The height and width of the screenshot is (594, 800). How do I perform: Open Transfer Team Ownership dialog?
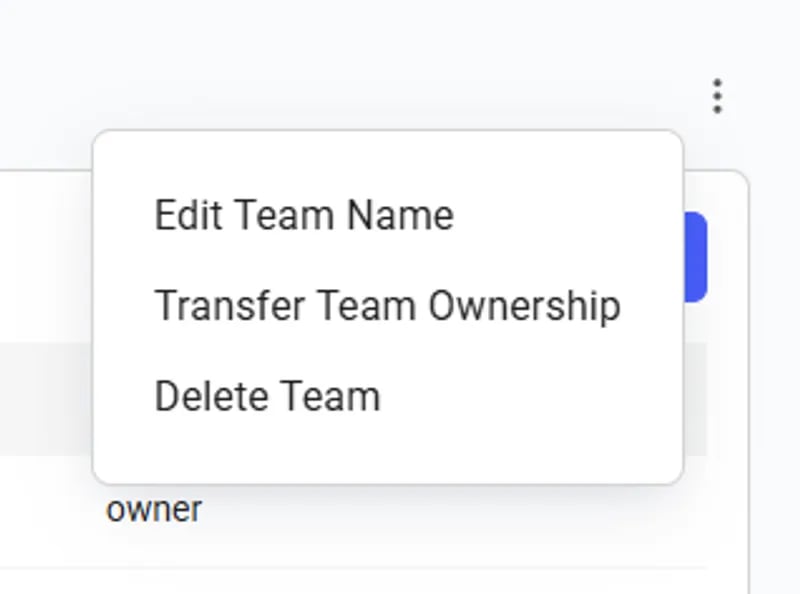pyautogui.click(x=388, y=306)
